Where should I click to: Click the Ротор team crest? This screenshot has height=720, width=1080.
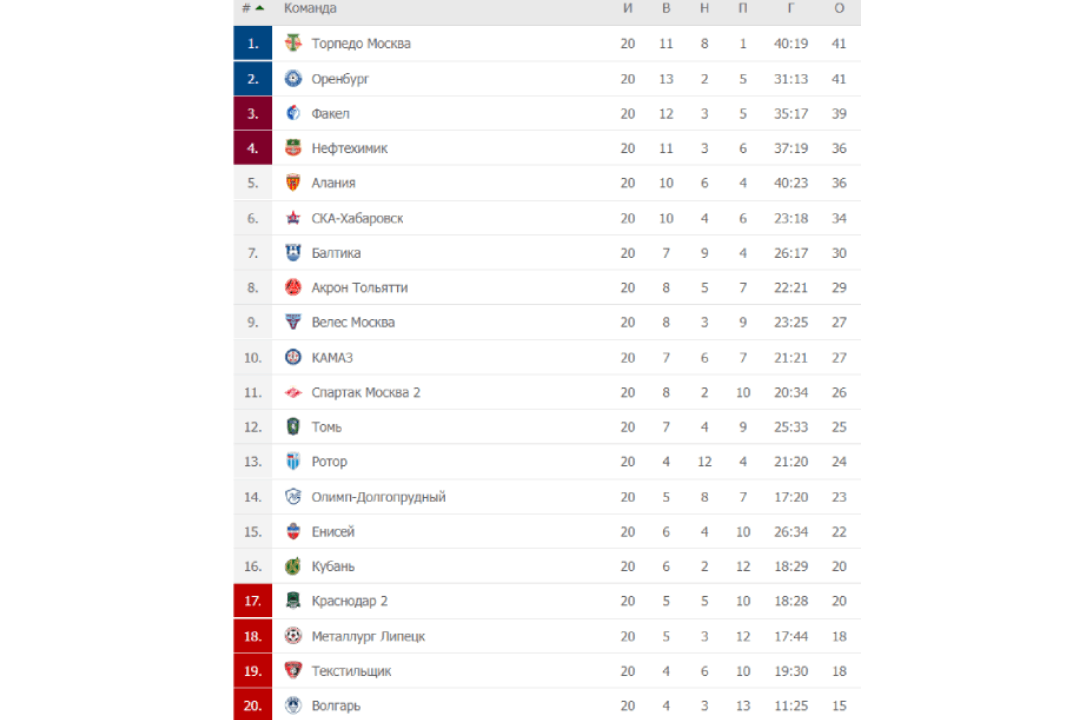coord(293,461)
